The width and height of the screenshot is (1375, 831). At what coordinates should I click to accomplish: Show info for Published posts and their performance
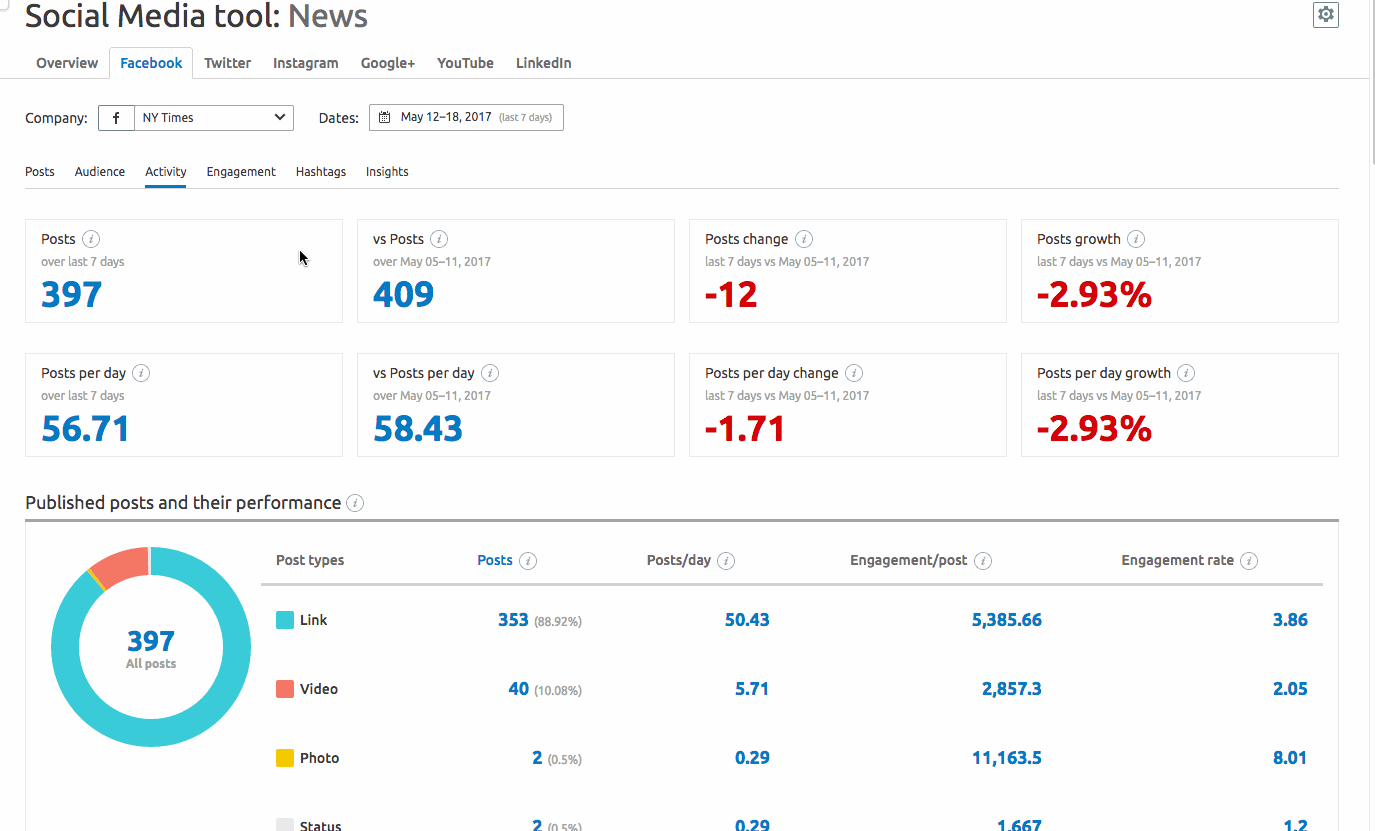(x=355, y=503)
